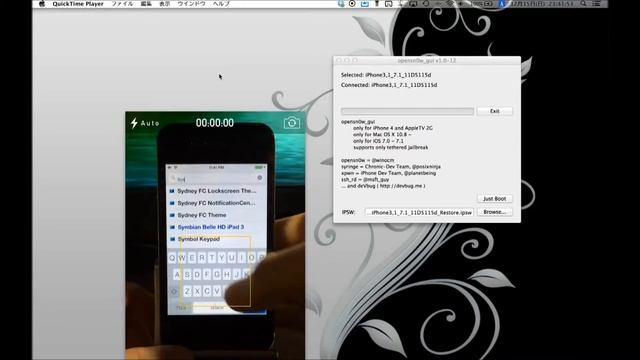Click 'Sydney FC Lockscreen The...' list row
640x360 pixels.
[217, 191]
